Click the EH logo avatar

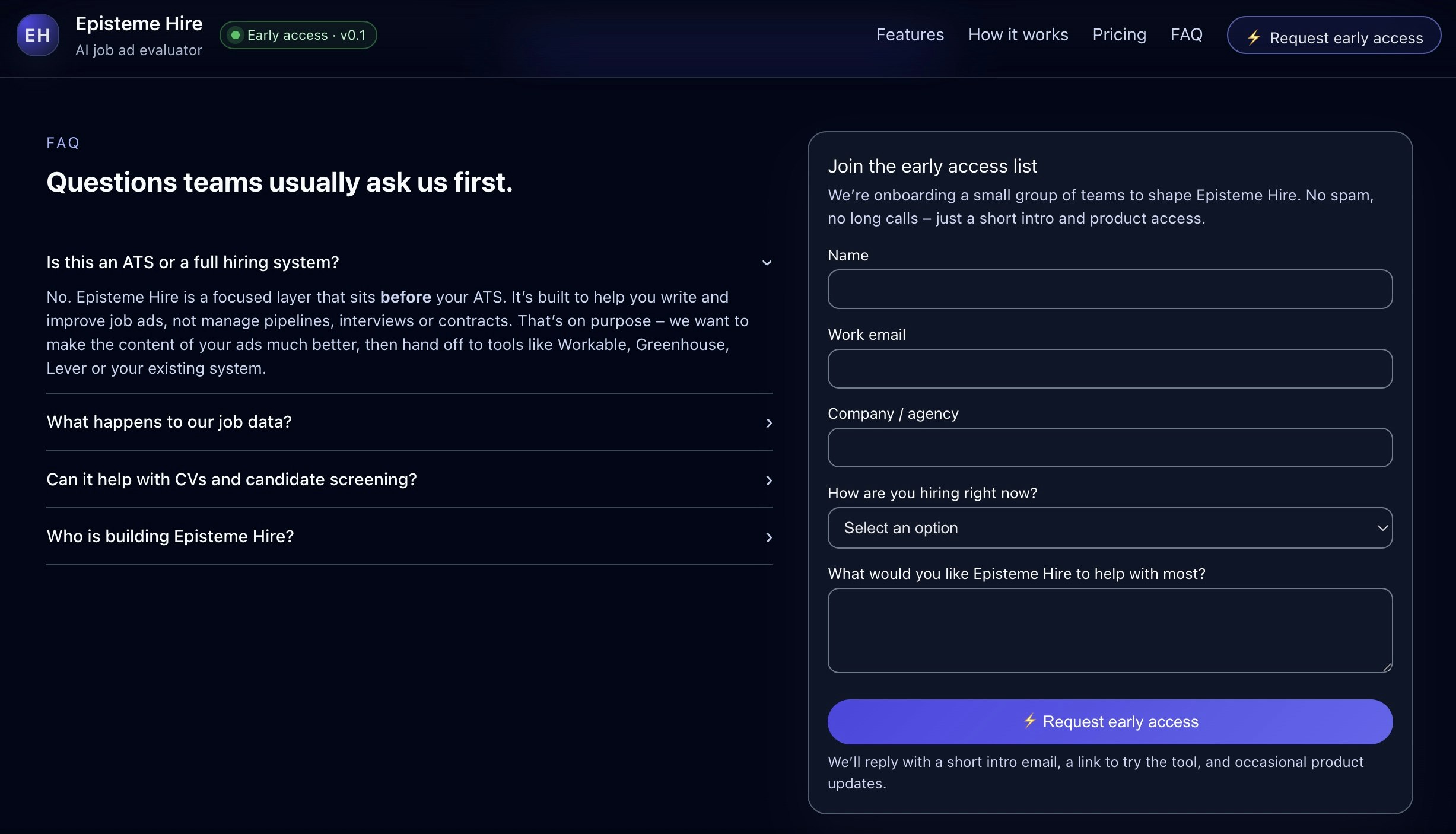click(37, 35)
